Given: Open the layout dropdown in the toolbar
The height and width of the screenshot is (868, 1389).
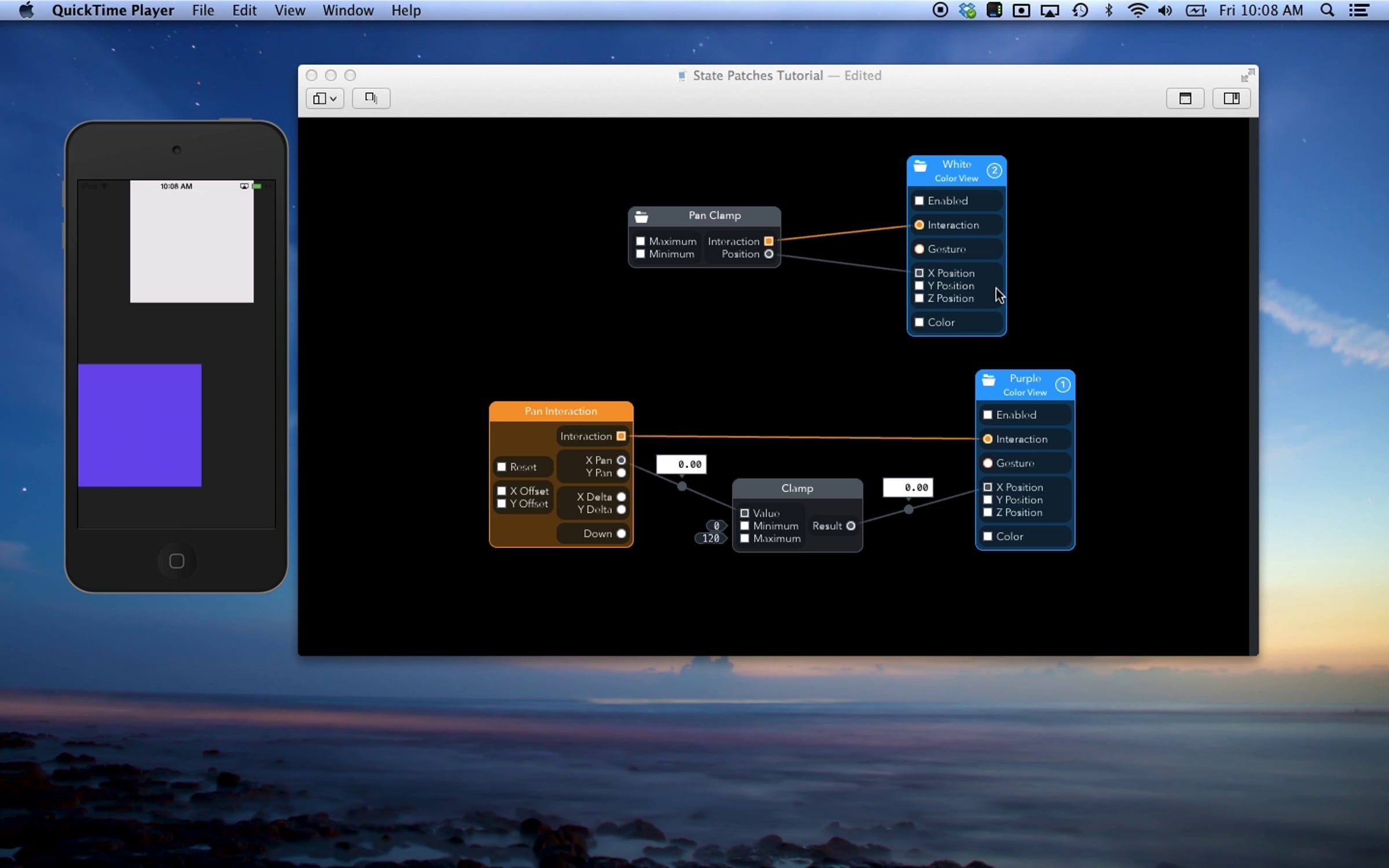Looking at the screenshot, I should coord(325,98).
